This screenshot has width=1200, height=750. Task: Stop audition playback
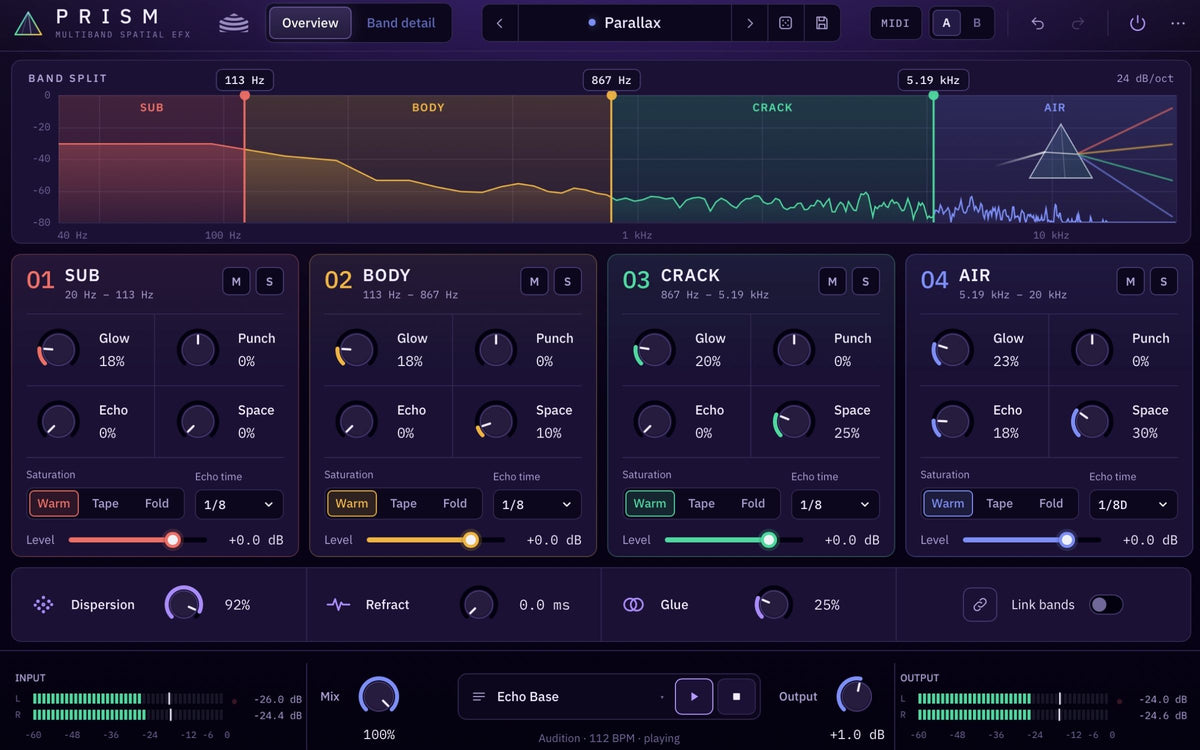(736, 696)
